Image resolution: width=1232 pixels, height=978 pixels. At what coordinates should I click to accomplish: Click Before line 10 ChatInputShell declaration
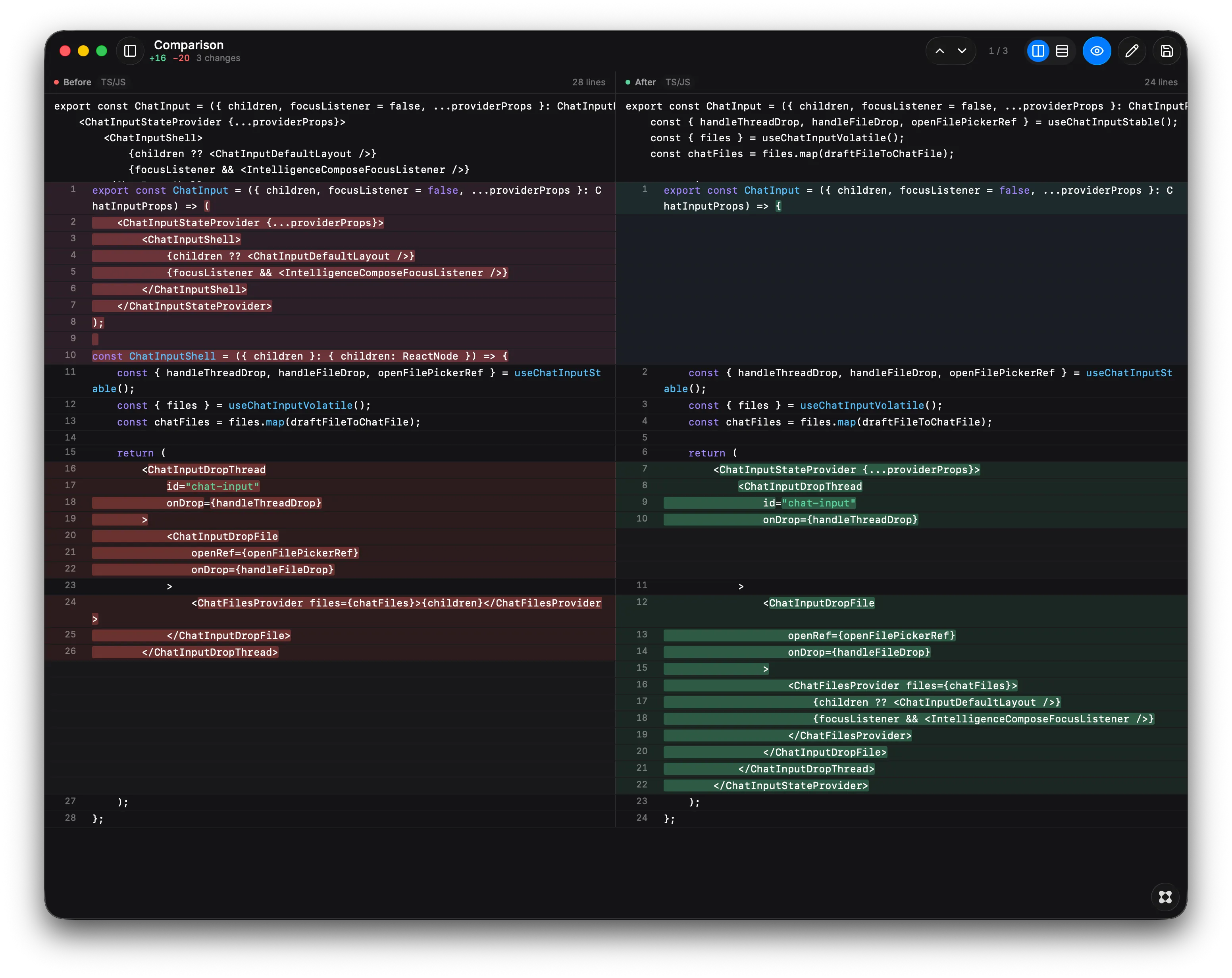point(300,356)
